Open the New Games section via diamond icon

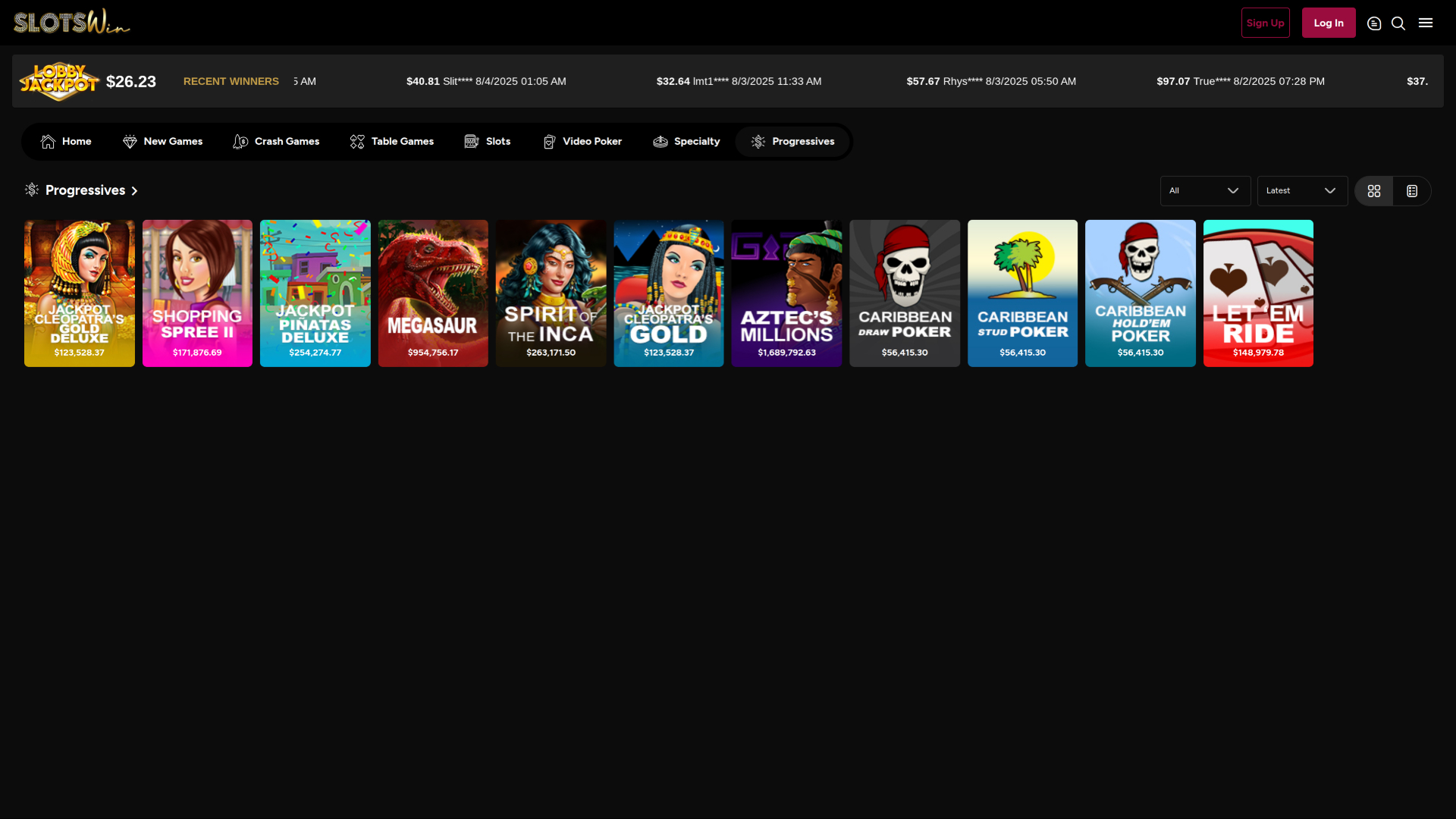click(130, 141)
